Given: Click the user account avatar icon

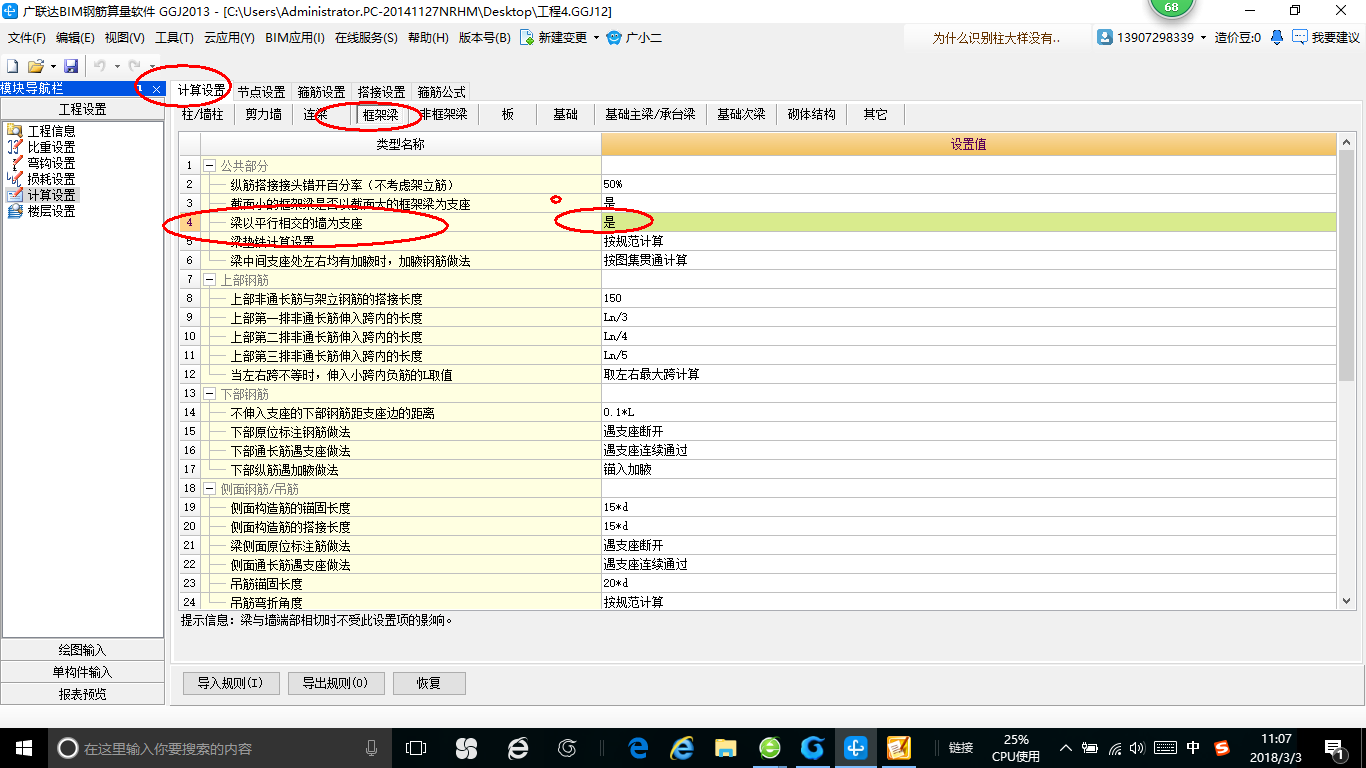Looking at the screenshot, I should click(1105, 37).
